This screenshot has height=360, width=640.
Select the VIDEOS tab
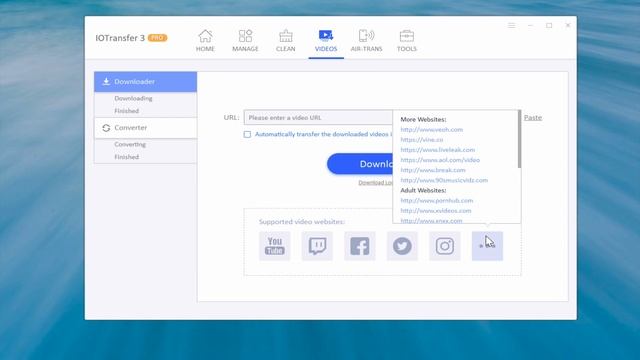point(326,41)
